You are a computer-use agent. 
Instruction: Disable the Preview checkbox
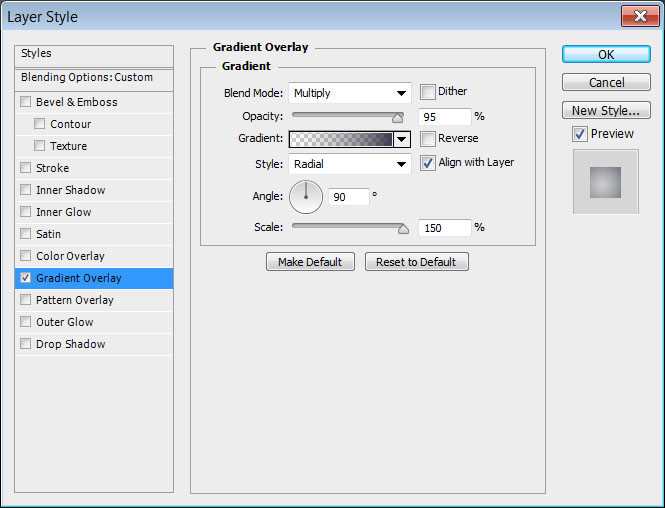(x=580, y=134)
